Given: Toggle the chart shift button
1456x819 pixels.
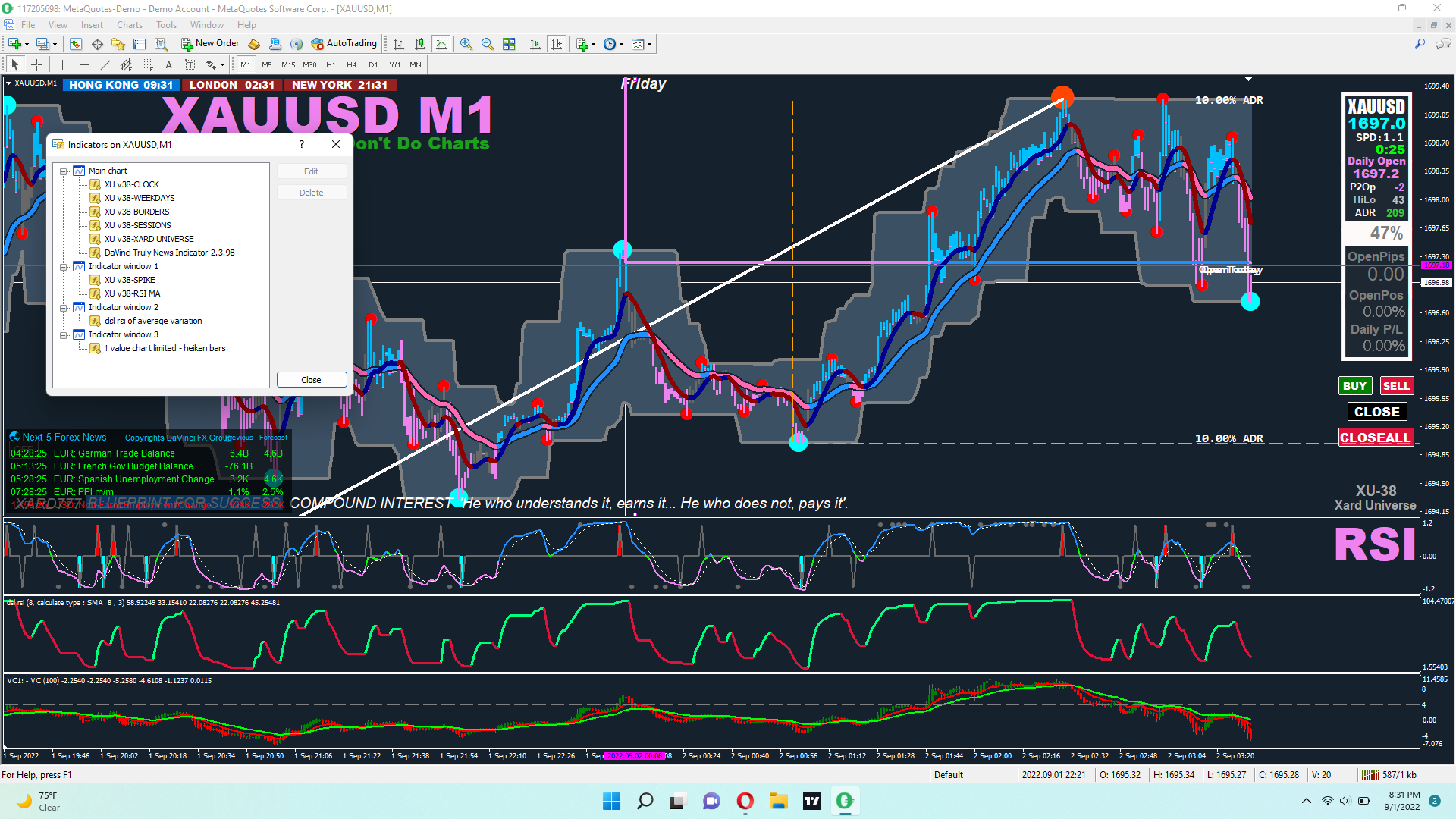Looking at the screenshot, I should 557,44.
